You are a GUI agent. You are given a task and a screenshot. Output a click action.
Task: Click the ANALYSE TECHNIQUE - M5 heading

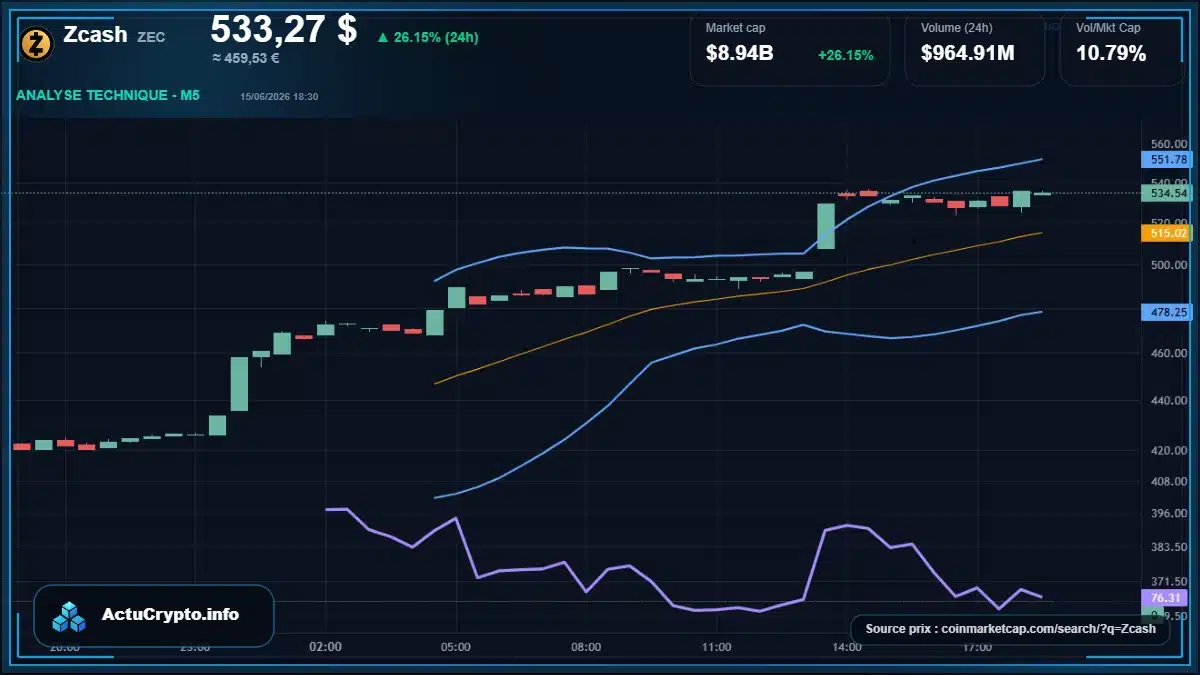click(108, 96)
